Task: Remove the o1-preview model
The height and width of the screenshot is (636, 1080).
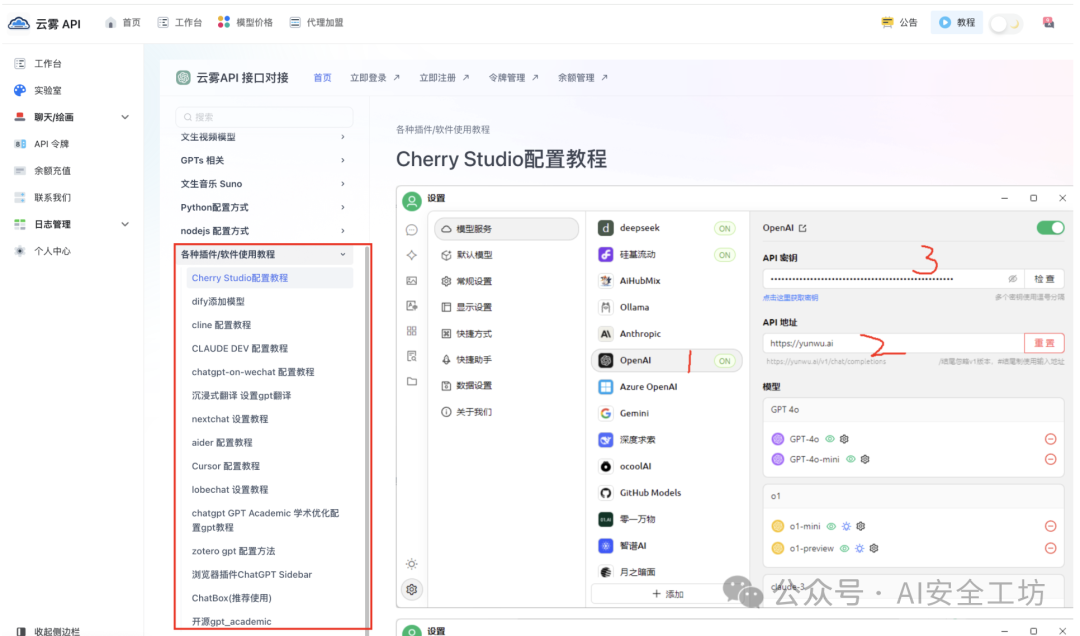Action: click(1050, 548)
